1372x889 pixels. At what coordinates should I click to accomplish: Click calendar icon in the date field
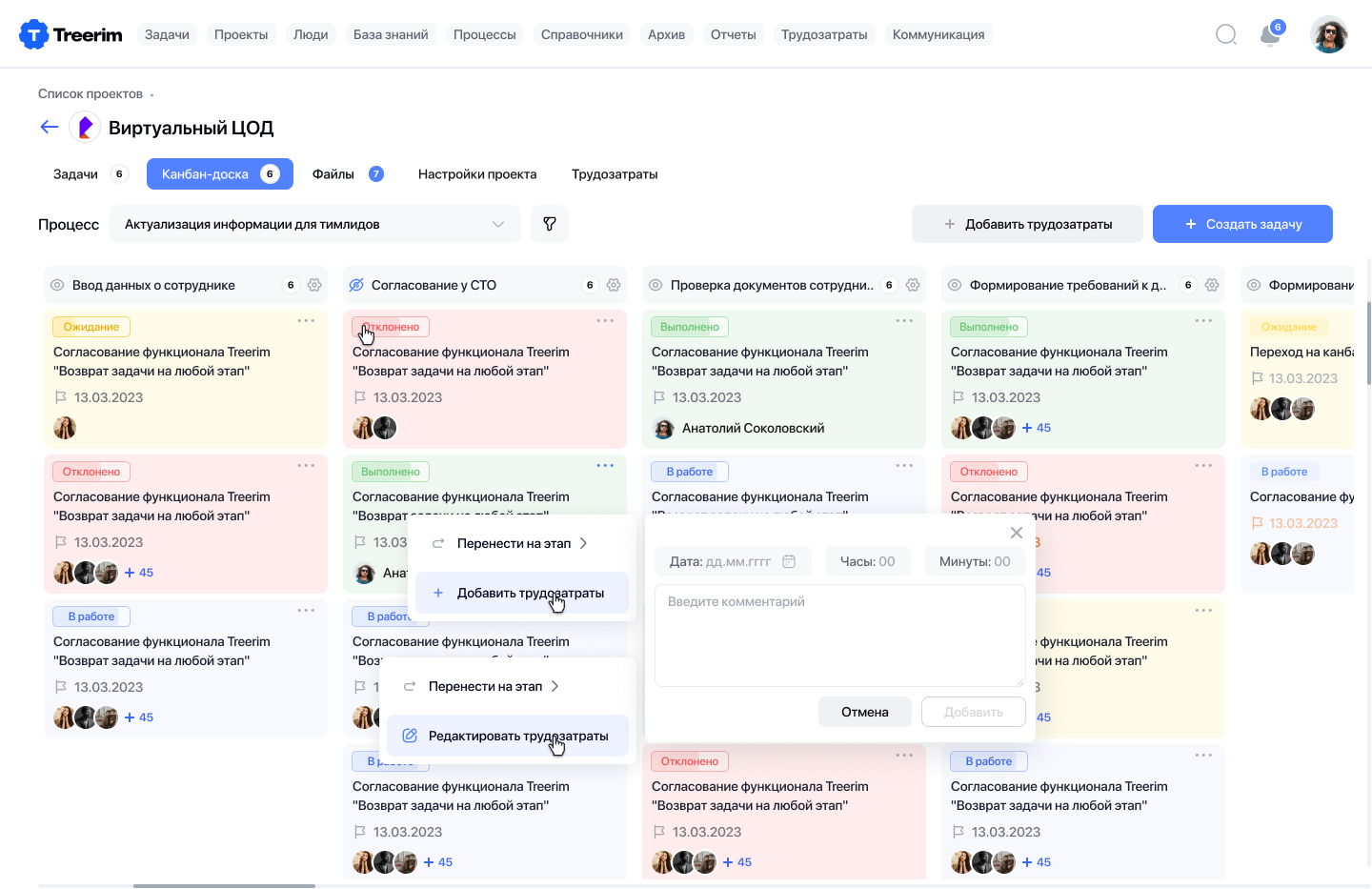point(789,561)
